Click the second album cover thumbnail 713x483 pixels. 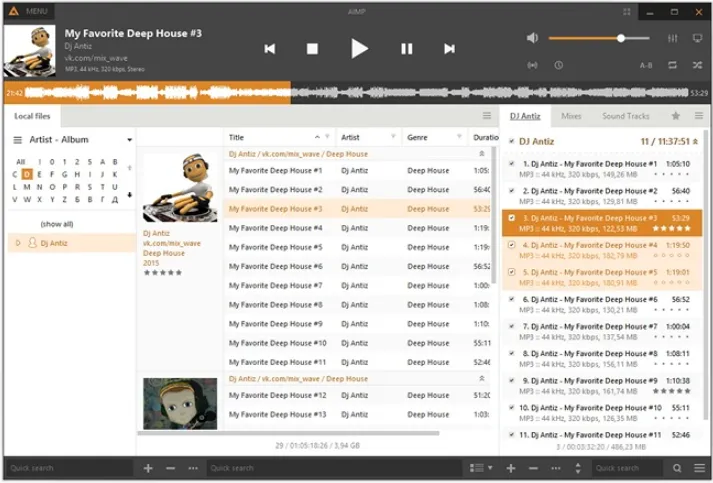click(x=180, y=403)
